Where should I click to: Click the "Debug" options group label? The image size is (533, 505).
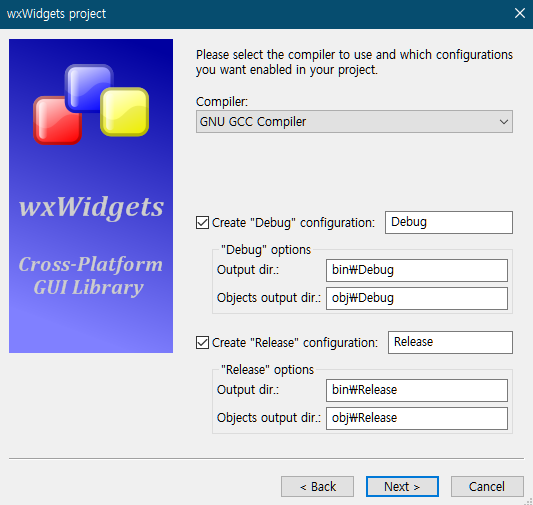[x=266, y=249]
